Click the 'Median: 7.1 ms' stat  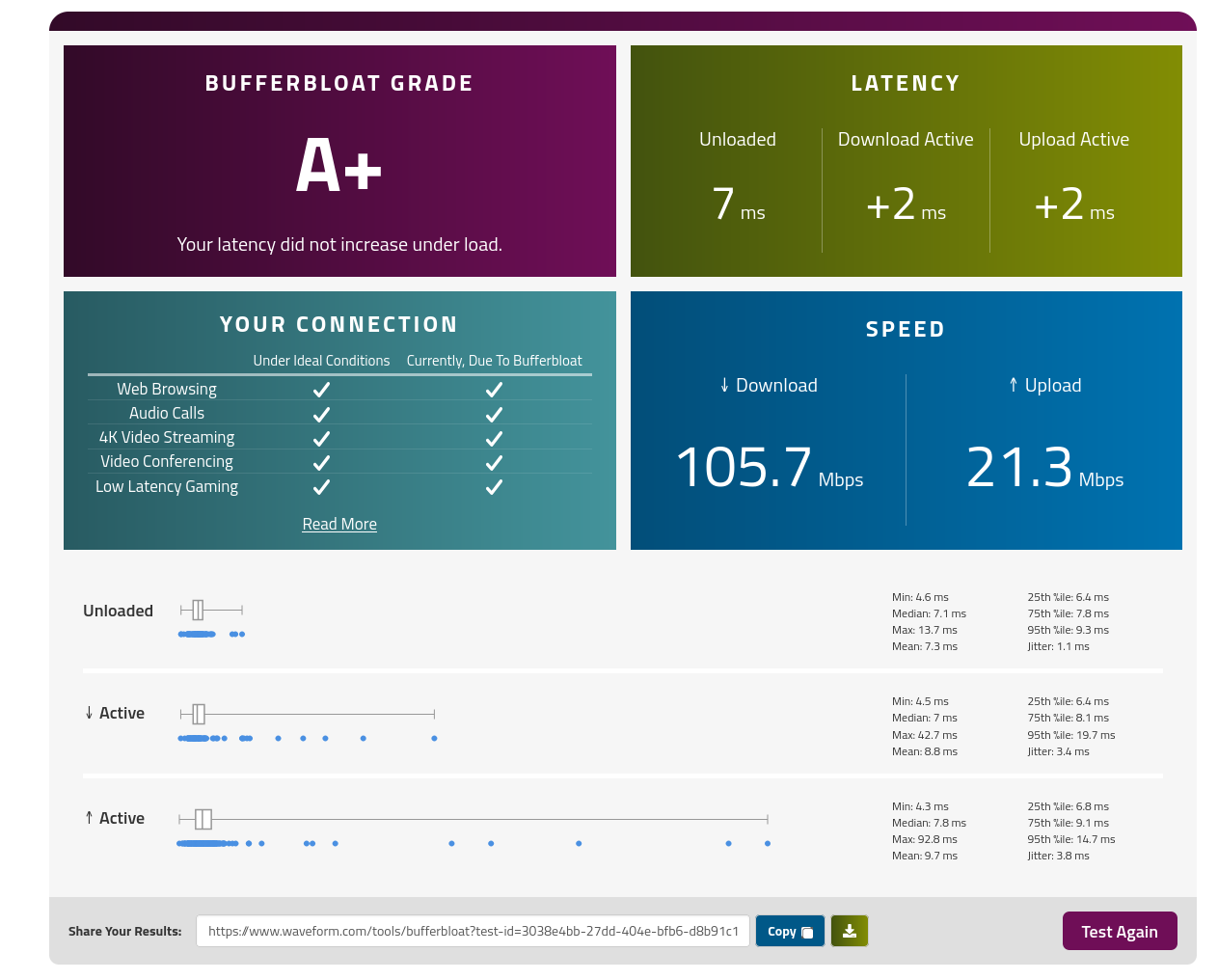[929, 613]
